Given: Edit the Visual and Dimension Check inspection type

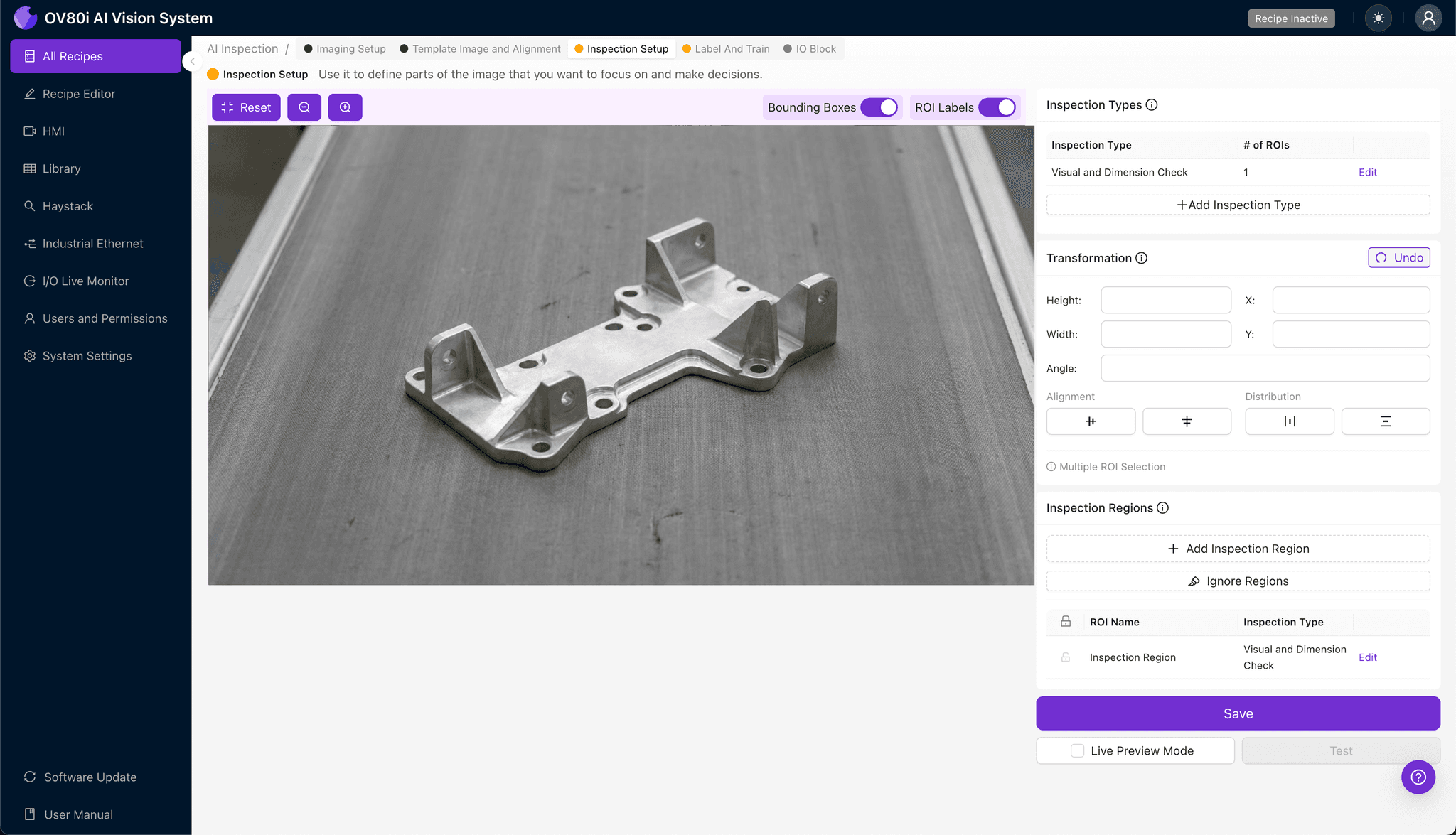Looking at the screenshot, I should [1368, 172].
